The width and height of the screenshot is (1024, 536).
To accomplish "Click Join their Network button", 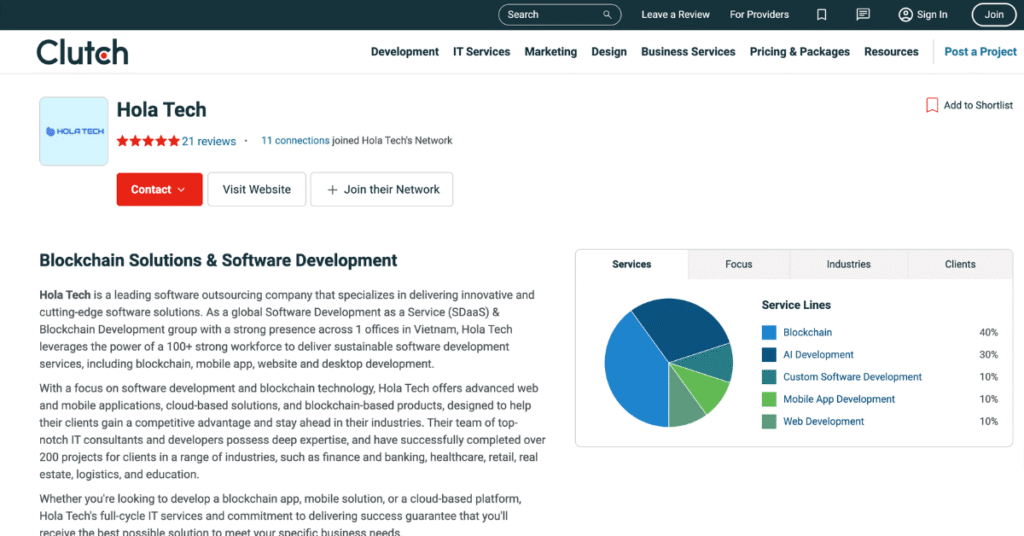I will click(x=381, y=190).
